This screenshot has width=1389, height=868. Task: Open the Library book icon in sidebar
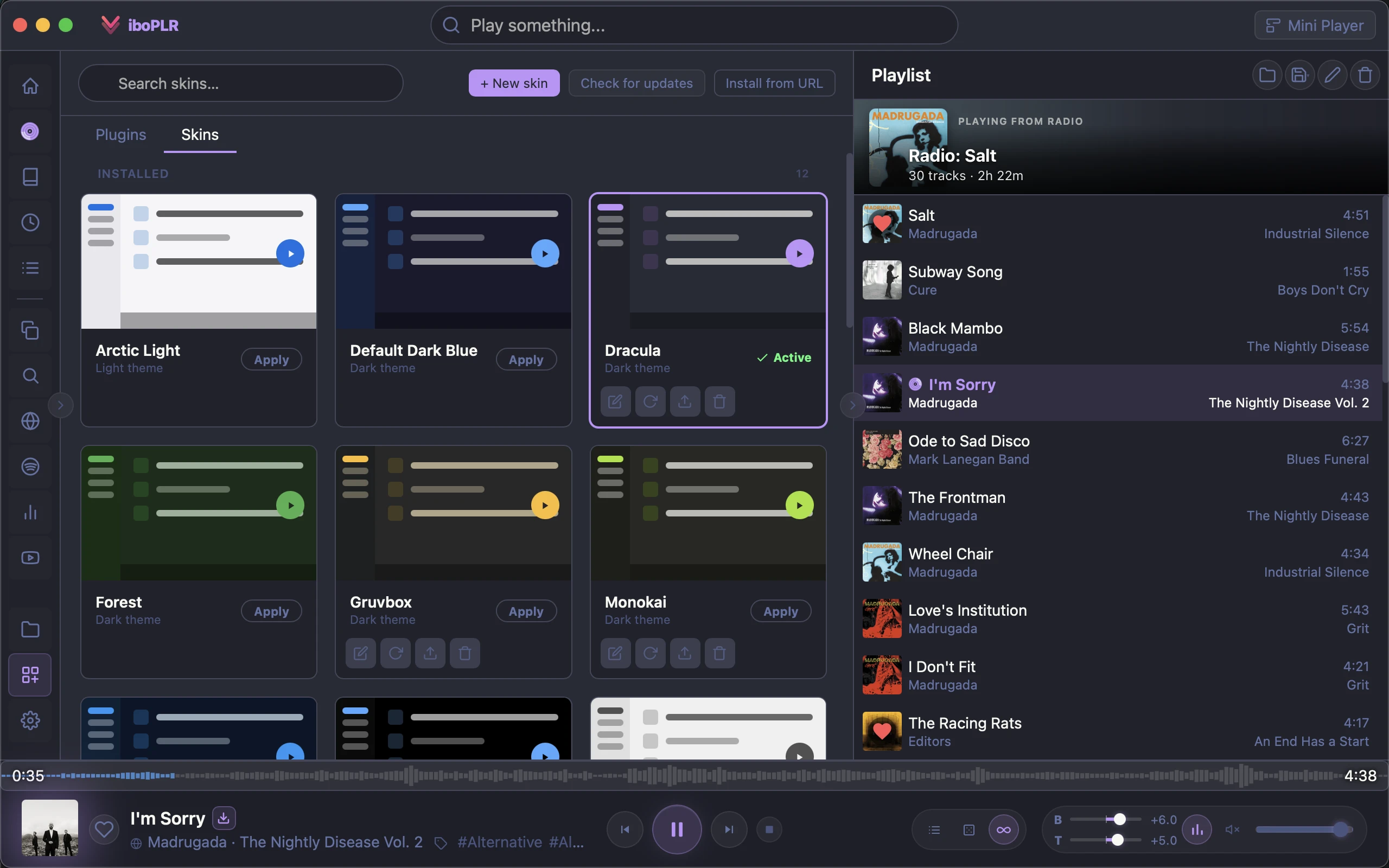click(x=30, y=177)
